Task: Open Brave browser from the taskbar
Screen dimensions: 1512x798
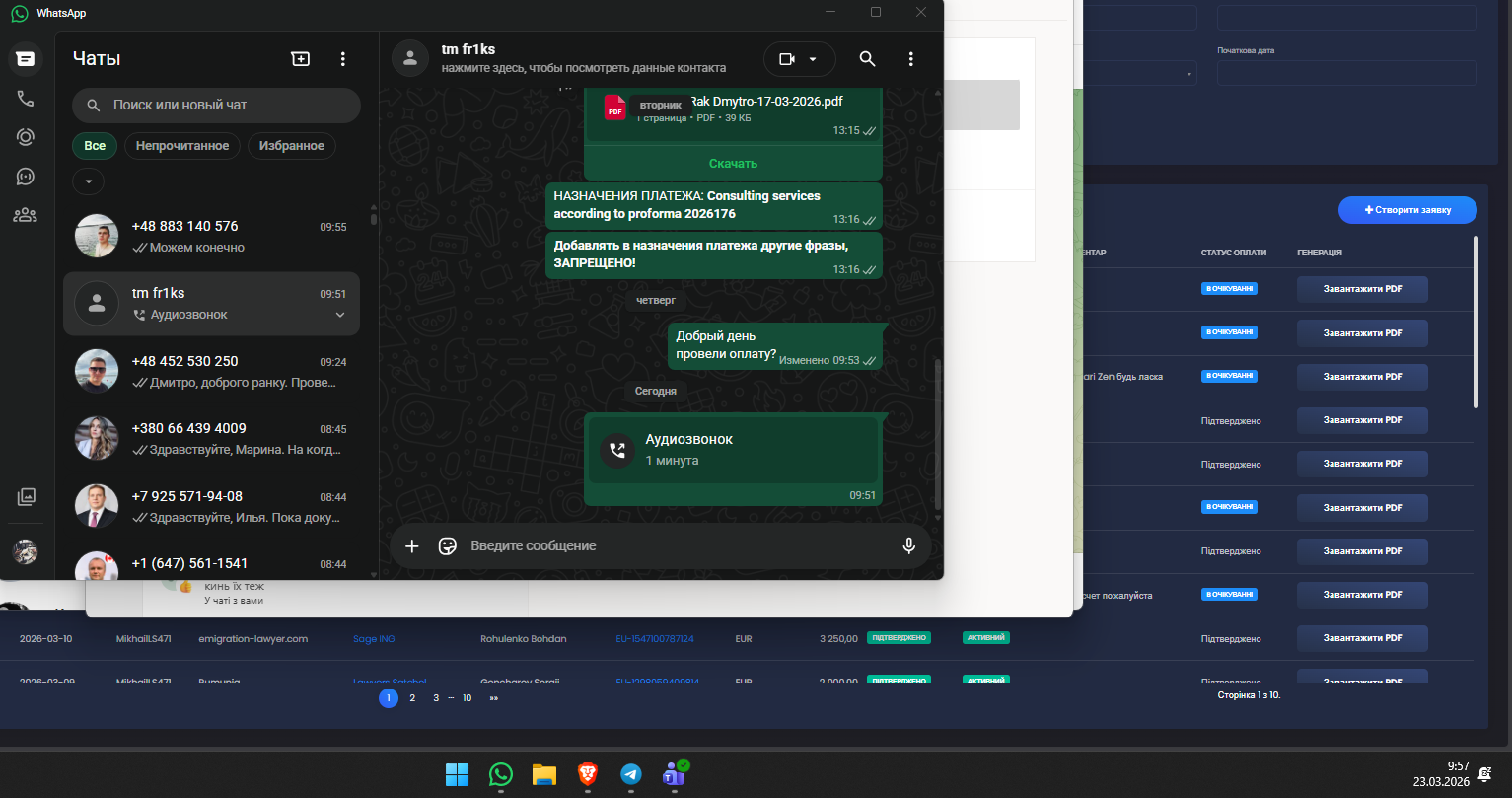Action: click(588, 775)
